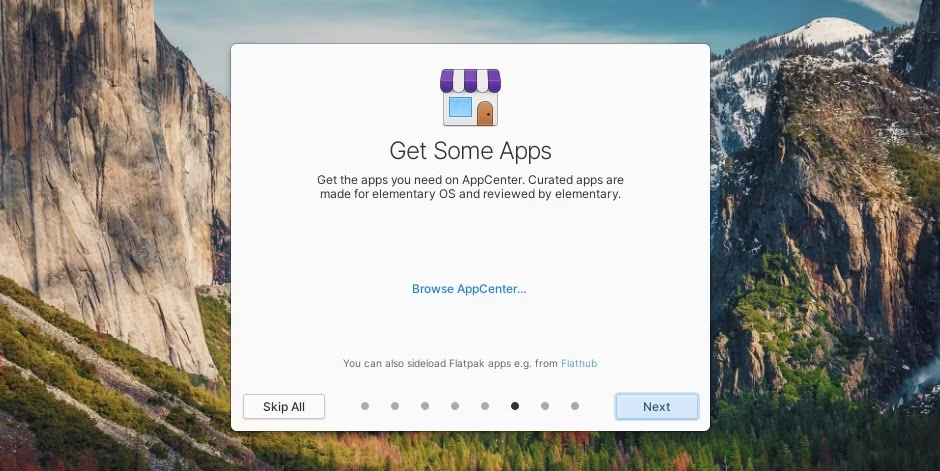Jump to the fifth page dot

point(484,406)
